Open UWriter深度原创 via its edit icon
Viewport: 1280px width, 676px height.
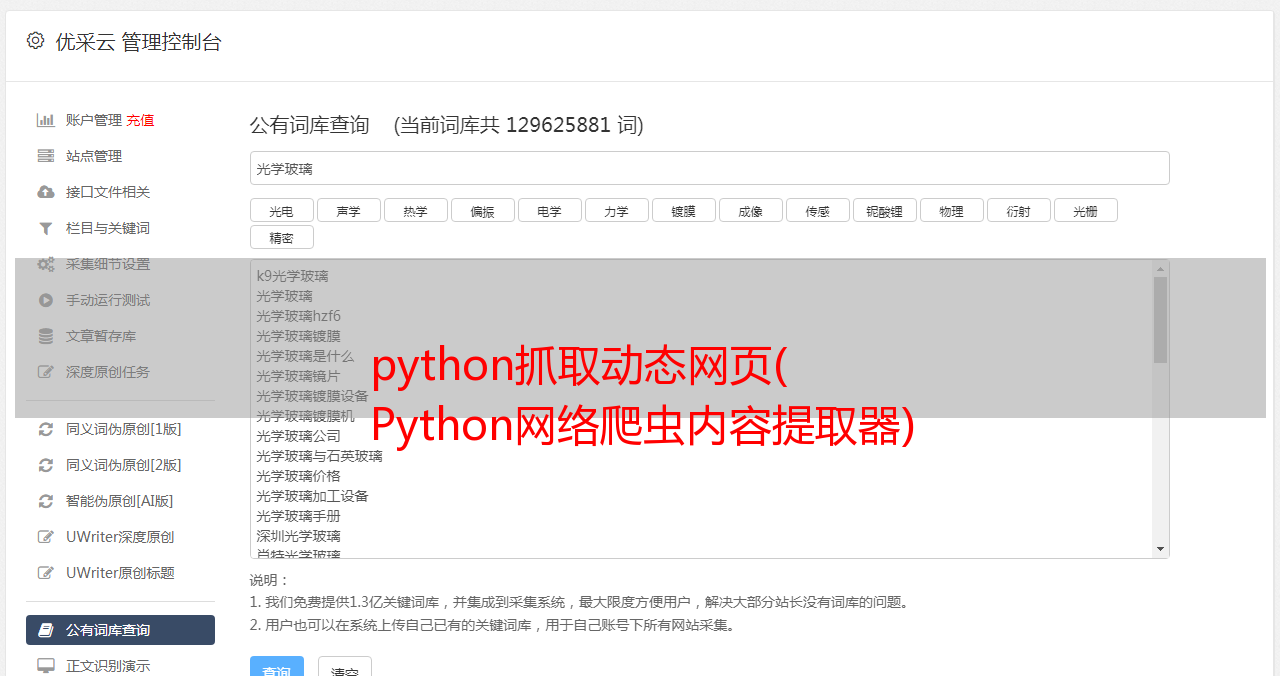click(x=45, y=537)
